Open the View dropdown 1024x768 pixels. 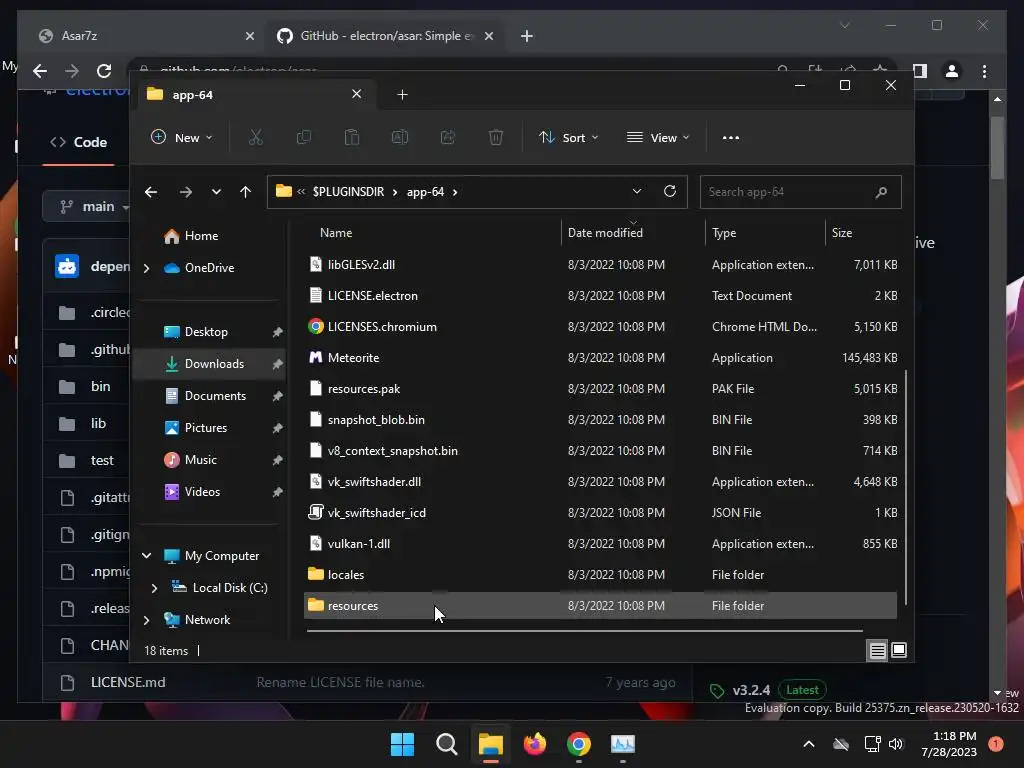click(x=658, y=138)
